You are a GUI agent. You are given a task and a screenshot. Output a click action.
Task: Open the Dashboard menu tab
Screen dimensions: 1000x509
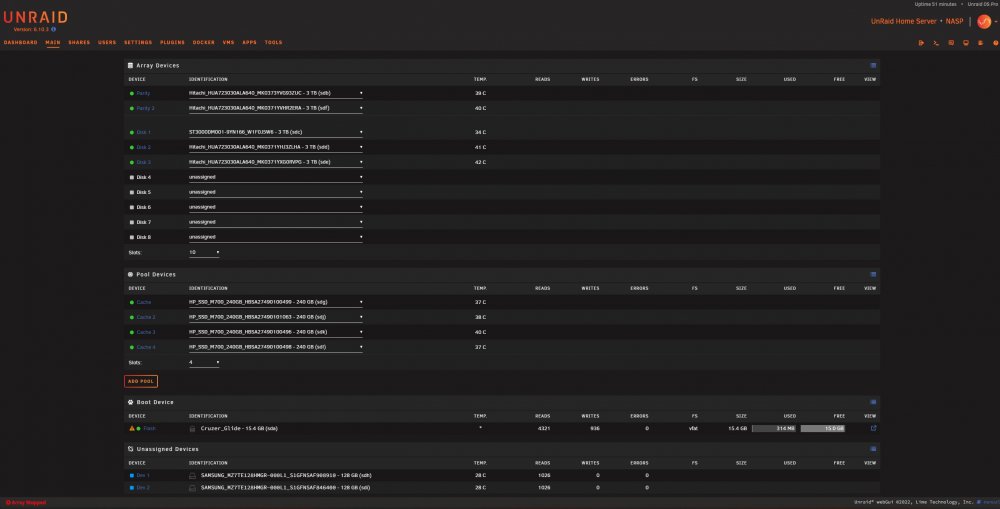[x=20, y=43]
